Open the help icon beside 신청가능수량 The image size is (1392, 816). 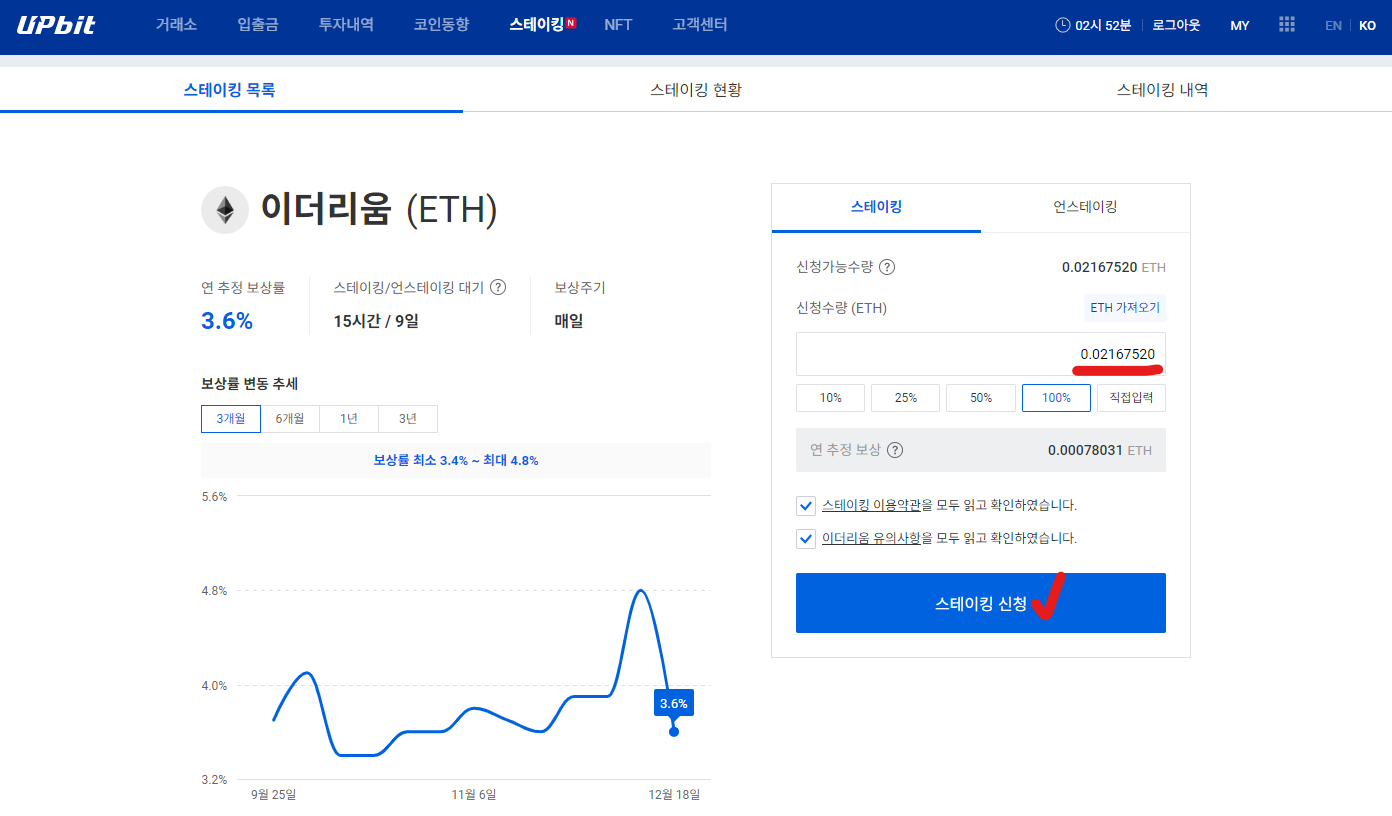pos(887,267)
